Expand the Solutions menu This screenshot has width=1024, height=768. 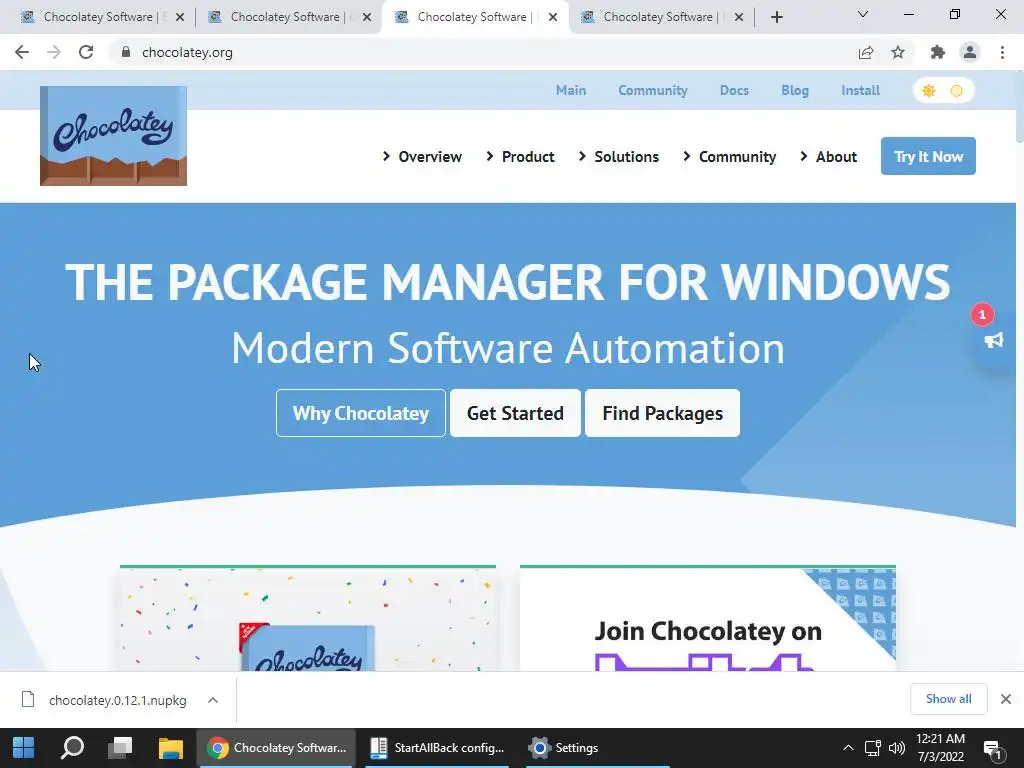click(x=619, y=157)
